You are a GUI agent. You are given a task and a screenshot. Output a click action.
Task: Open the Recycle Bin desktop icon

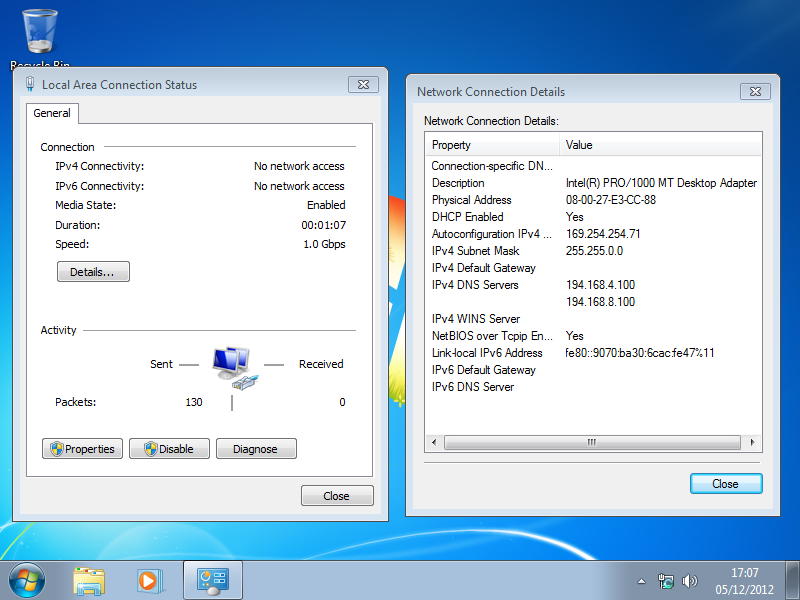click(40, 33)
